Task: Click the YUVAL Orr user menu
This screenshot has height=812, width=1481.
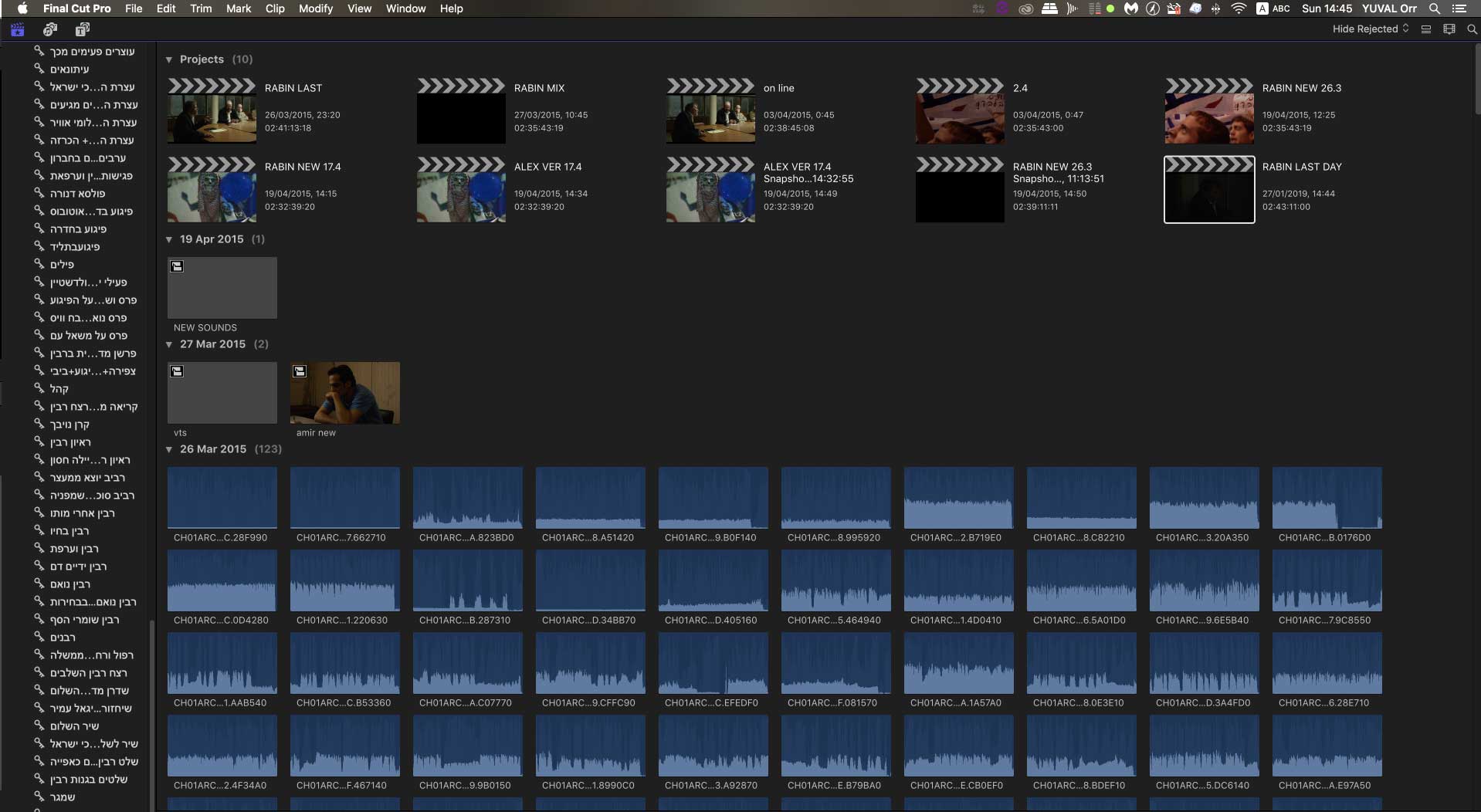Action: click(1388, 8)
